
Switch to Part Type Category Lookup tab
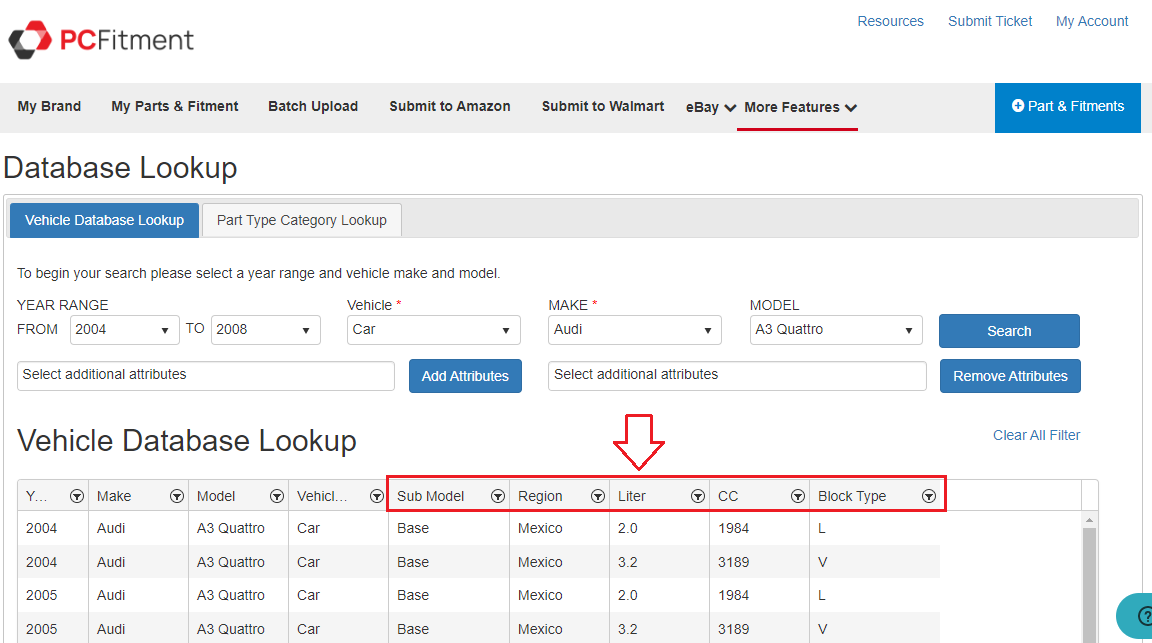[301, 220]
